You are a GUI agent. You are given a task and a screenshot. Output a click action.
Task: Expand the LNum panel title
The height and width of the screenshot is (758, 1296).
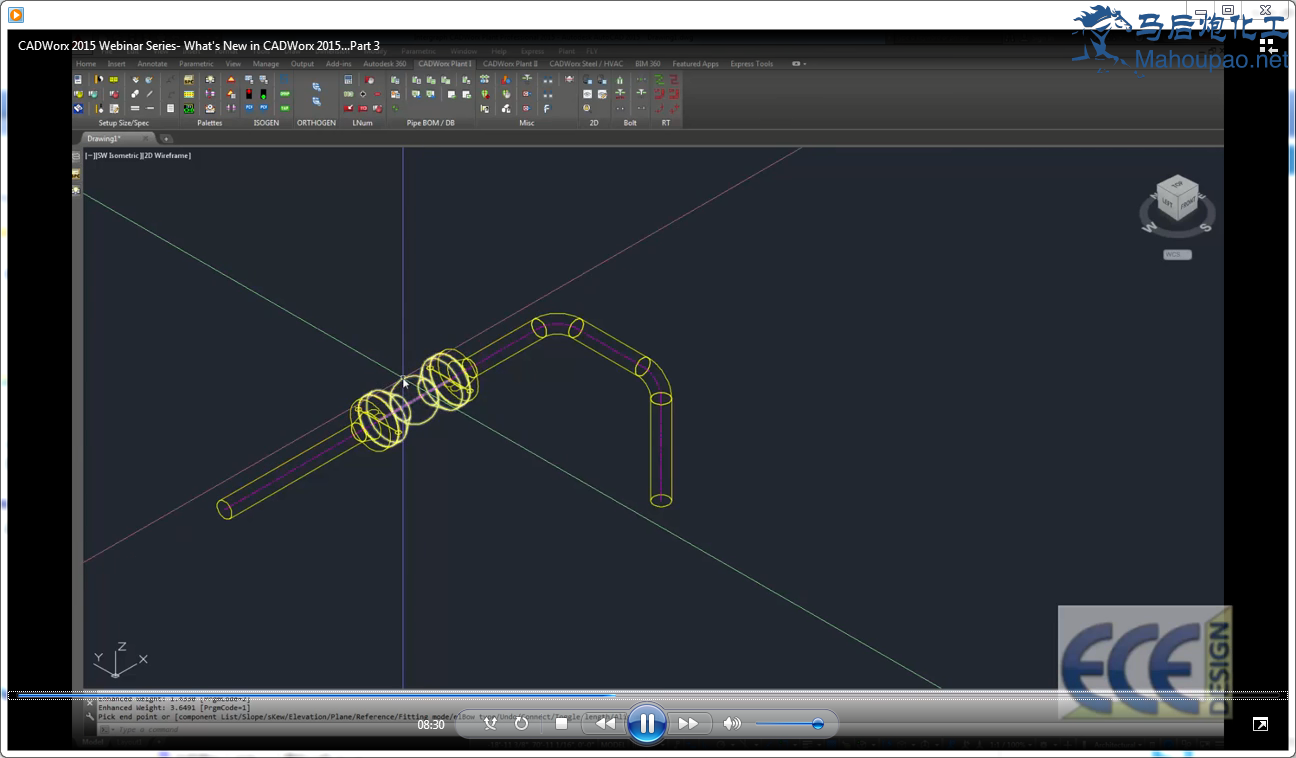tap(362, 123)
